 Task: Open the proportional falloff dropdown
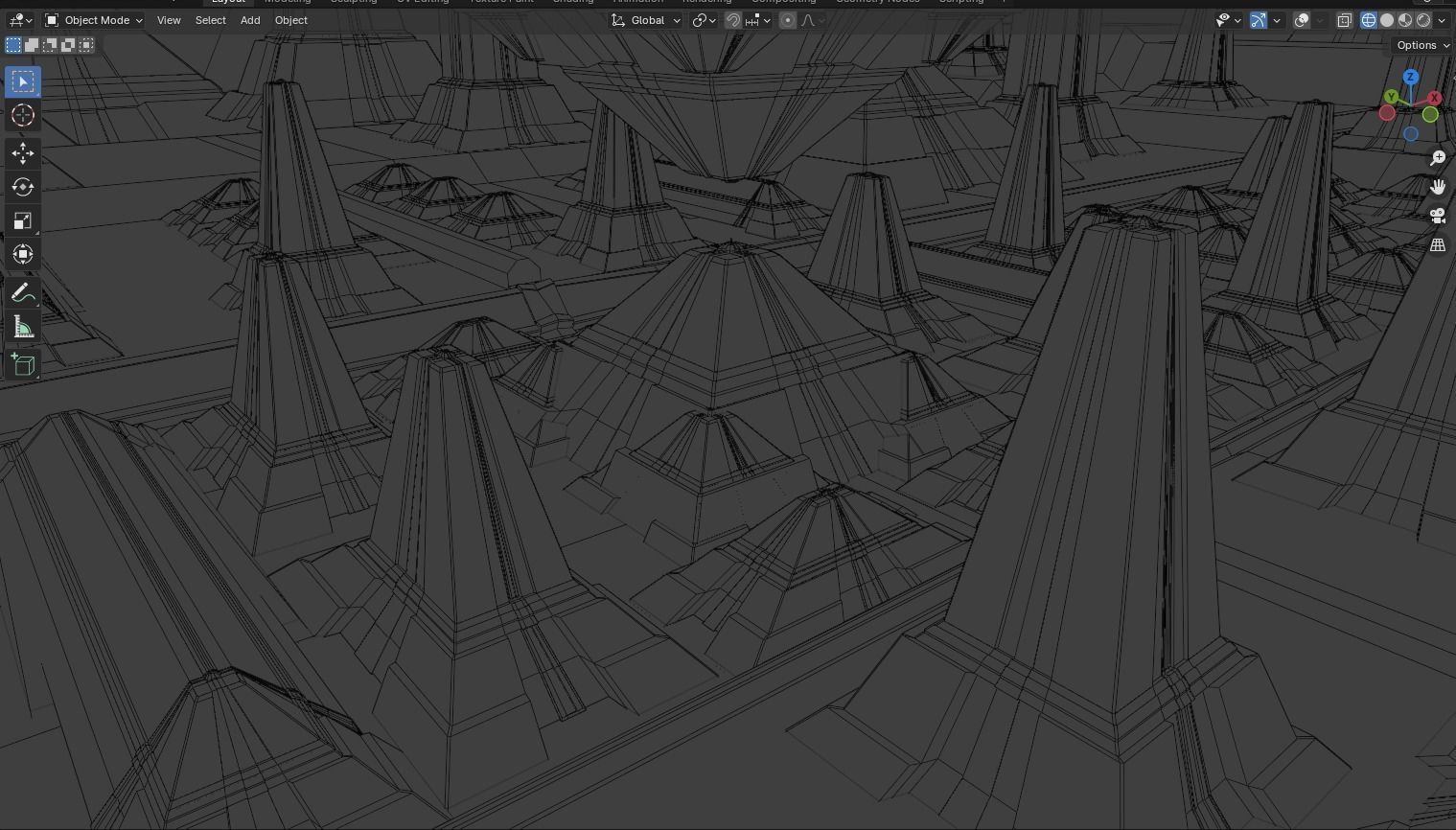tap(813, 20)
